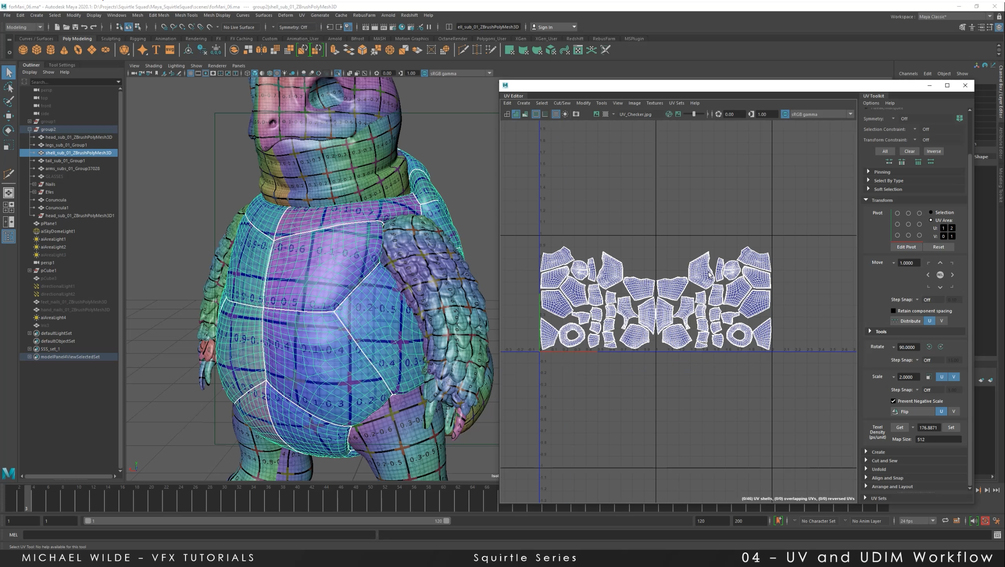Click the polygon sphere shelf icon
This screenshot has height=567, width=1005.
(x=23, y=49)
